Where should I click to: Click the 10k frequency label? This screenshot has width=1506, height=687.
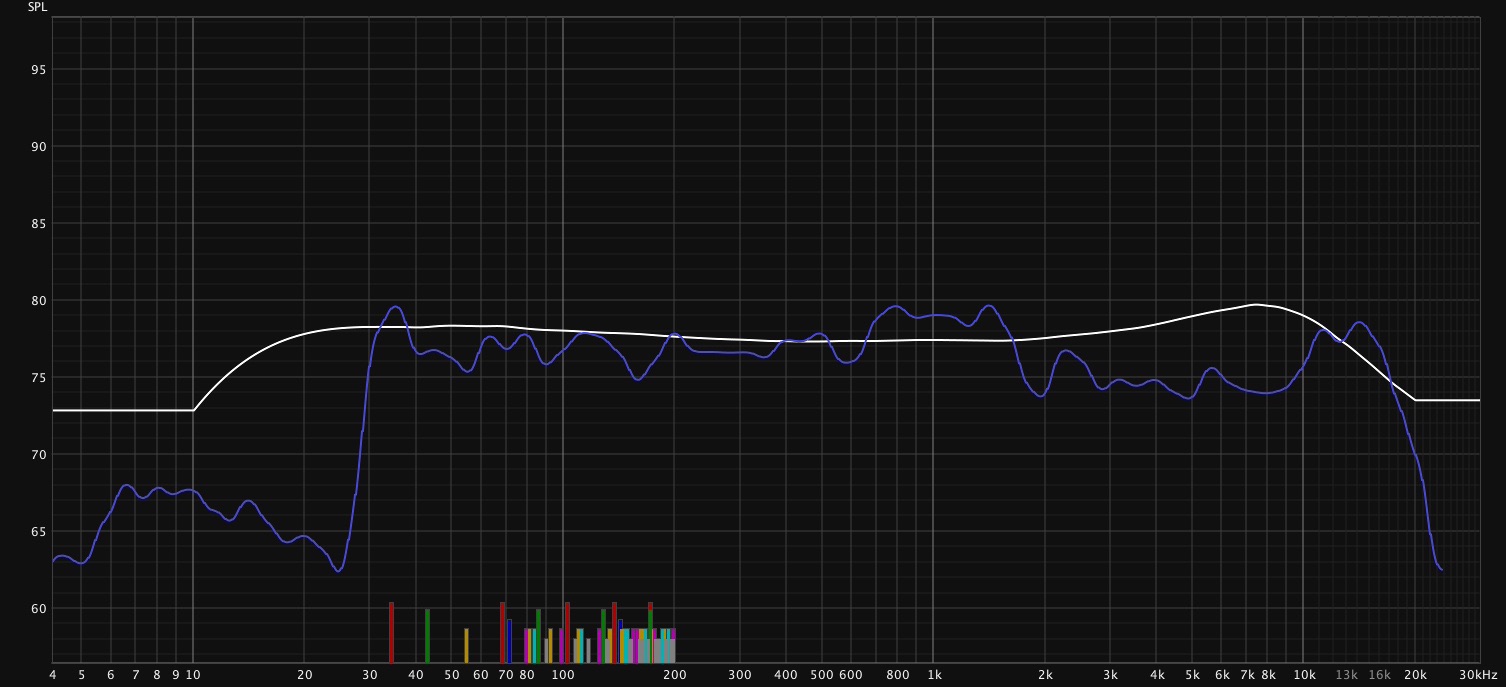tap(1304, 675)
